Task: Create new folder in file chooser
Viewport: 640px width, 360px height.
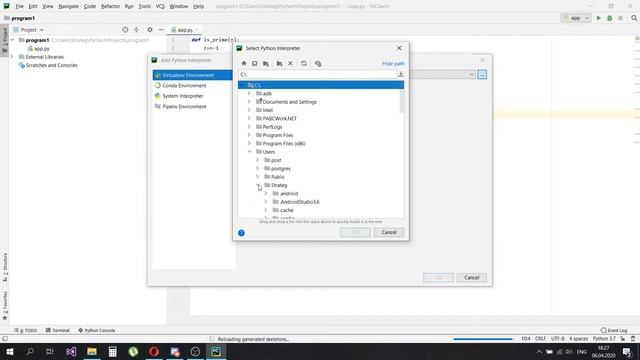Action: coord(279,64)
